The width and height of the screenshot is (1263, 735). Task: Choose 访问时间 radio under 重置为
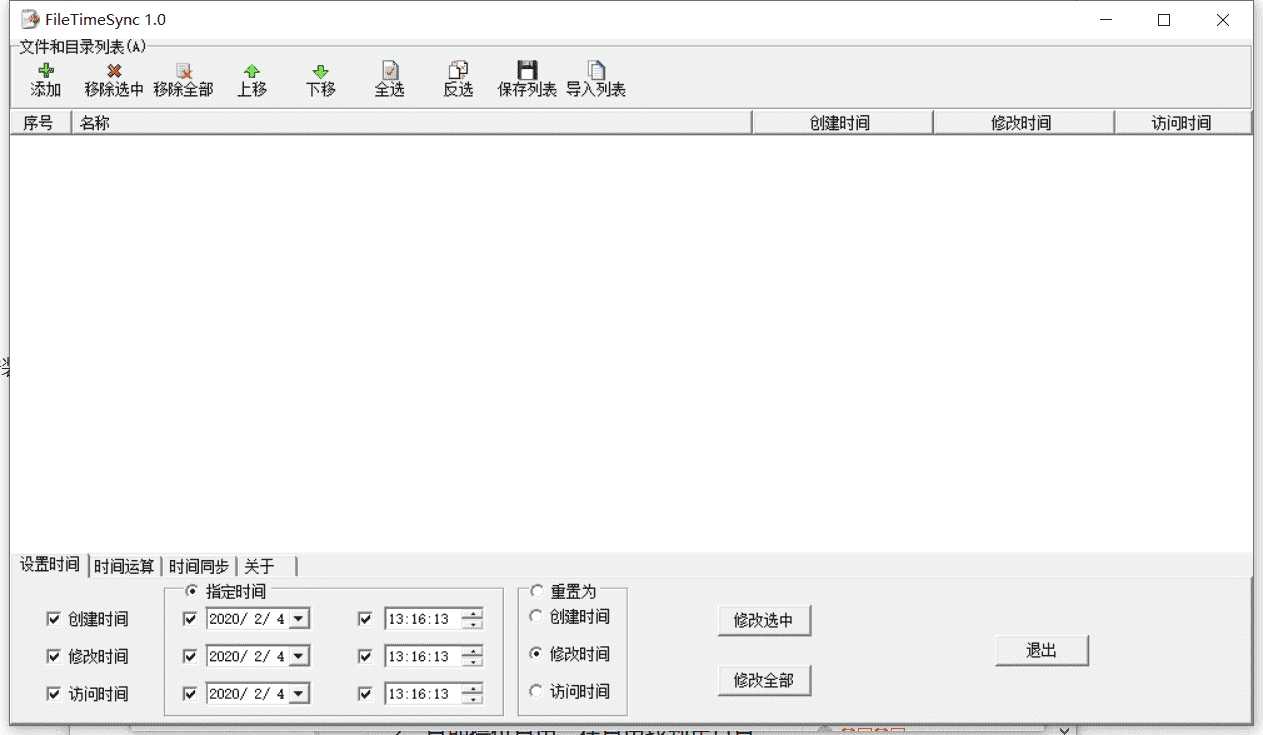click(x=536, y=691)
